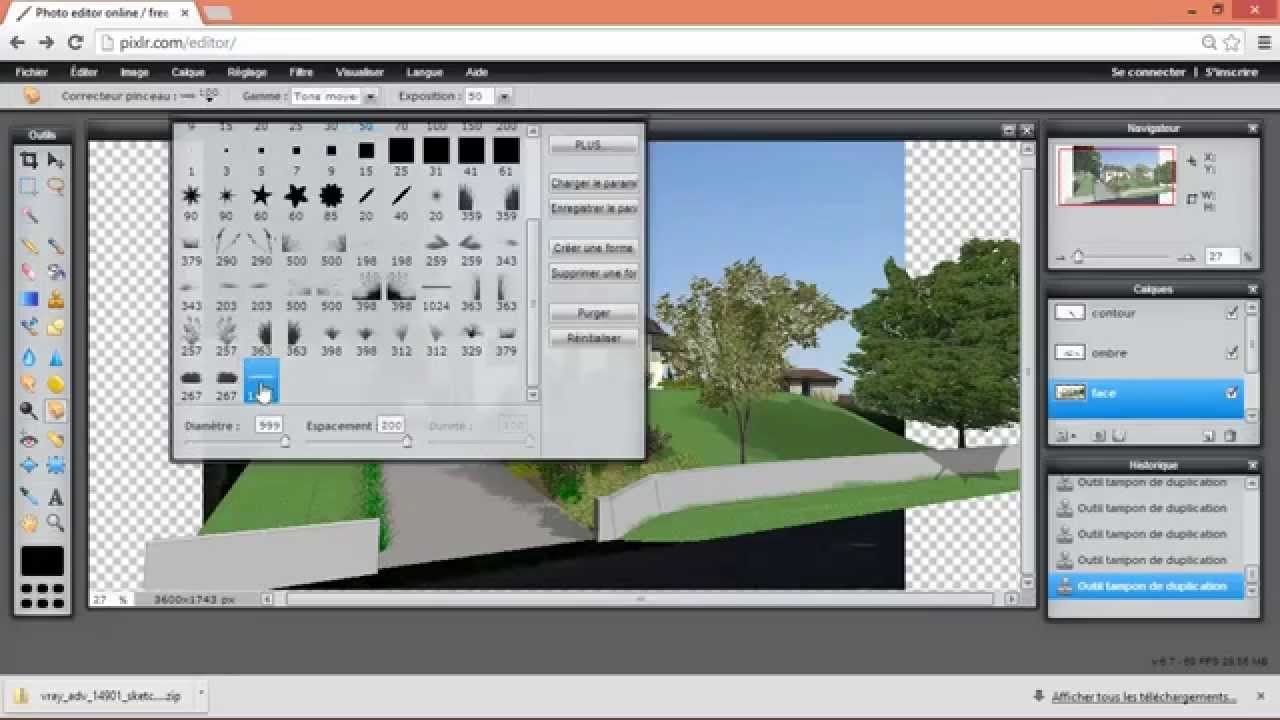Screen dimensions: 1280x720
Task: Select the Smudge tool
Action: (x=29, y=384)
